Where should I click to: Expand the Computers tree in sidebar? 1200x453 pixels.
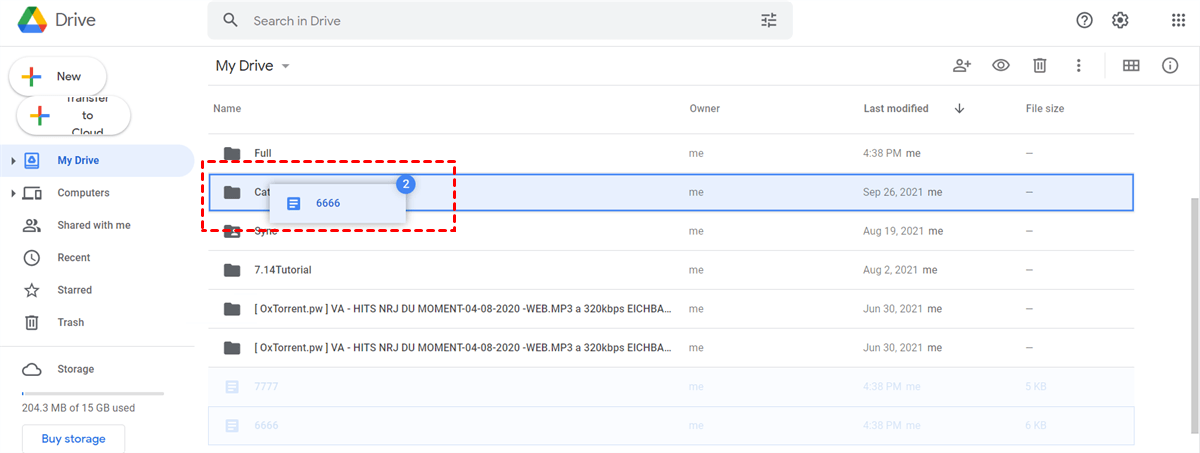tap(13, 193)
